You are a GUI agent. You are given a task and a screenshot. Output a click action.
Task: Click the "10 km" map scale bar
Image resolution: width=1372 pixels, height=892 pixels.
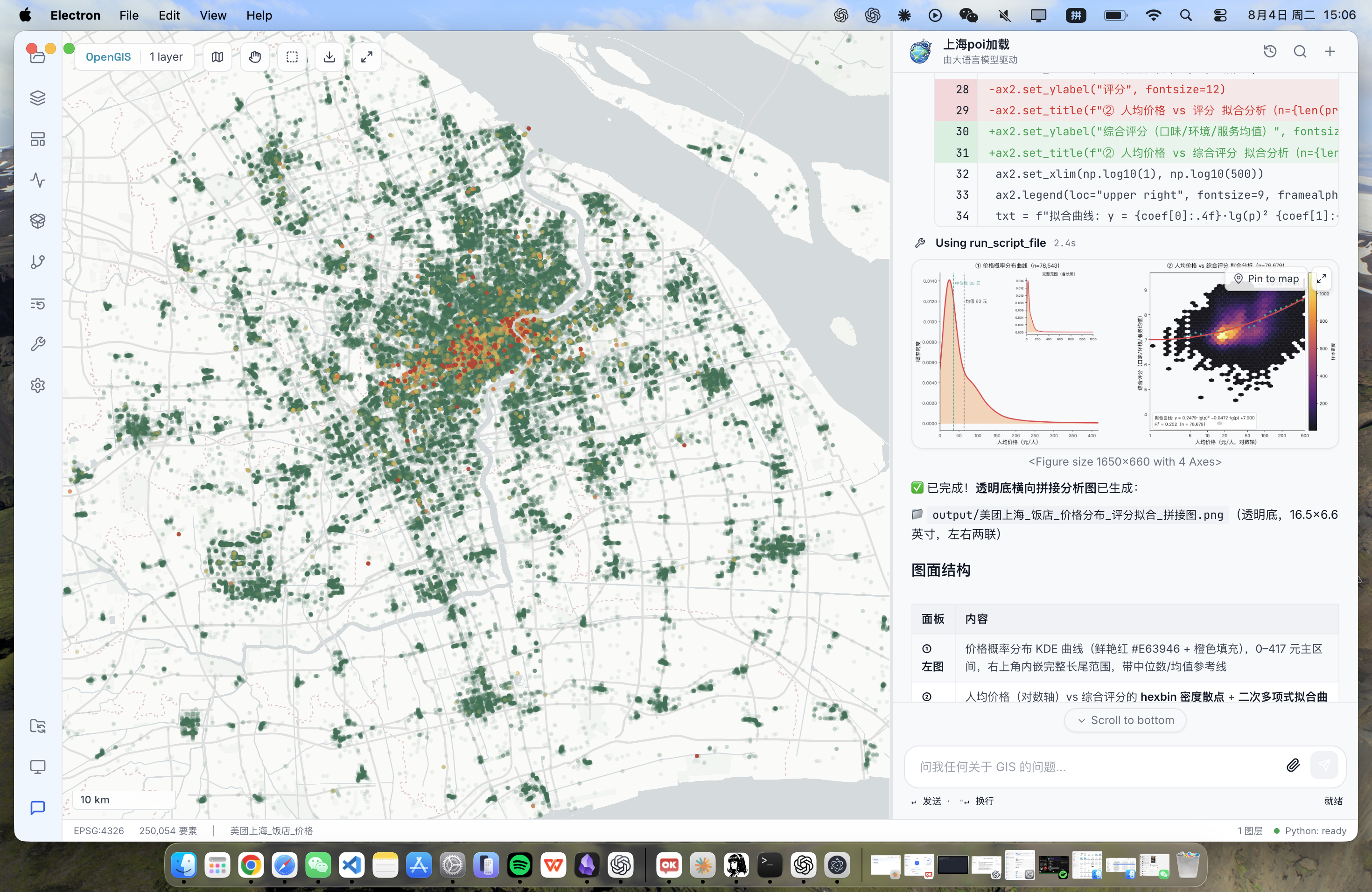(x=124, y=800)
